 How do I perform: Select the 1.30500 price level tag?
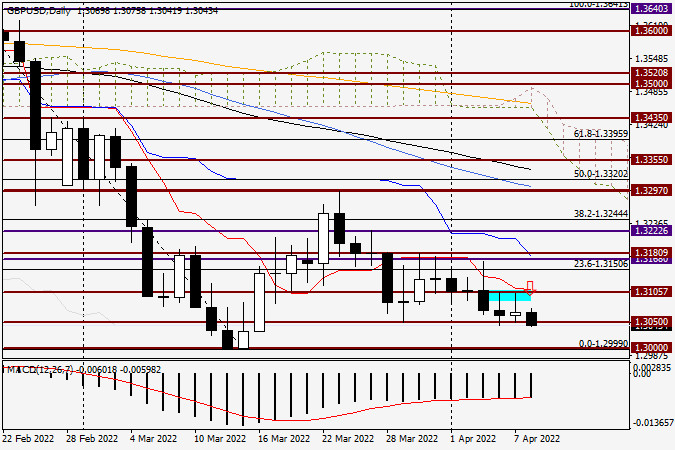651,322
